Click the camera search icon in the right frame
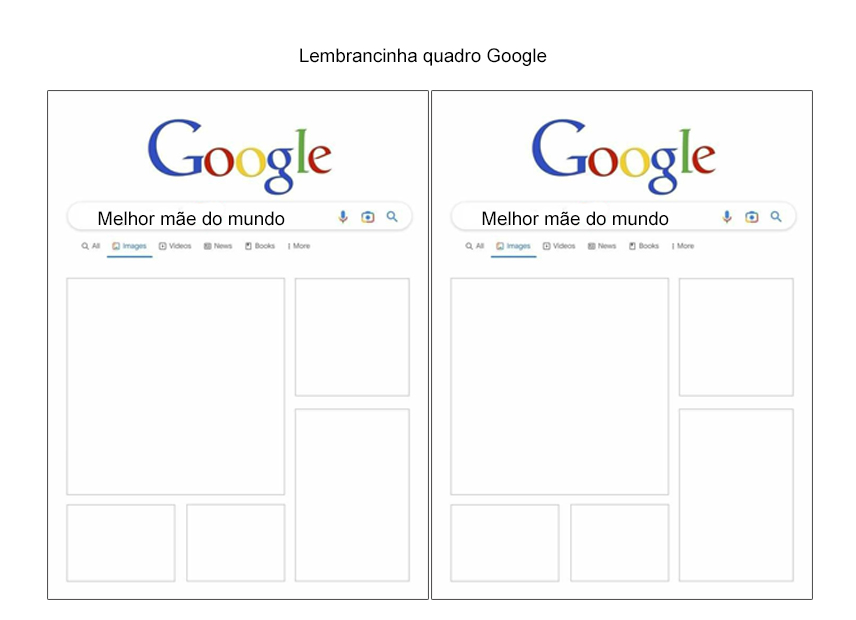This screenshot has height=620, width=856. [x=751, y=217]
